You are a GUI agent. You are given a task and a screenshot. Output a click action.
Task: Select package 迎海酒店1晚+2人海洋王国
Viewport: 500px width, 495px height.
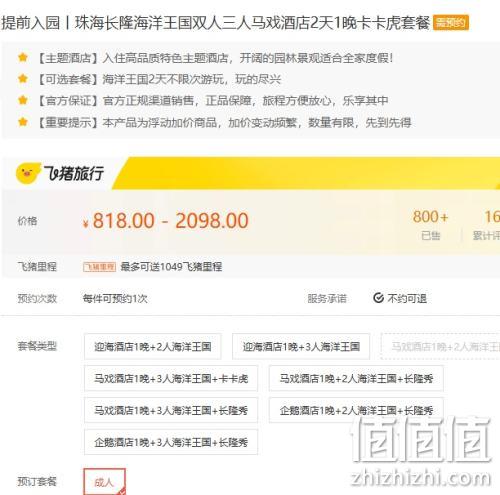tap(153, 346)
